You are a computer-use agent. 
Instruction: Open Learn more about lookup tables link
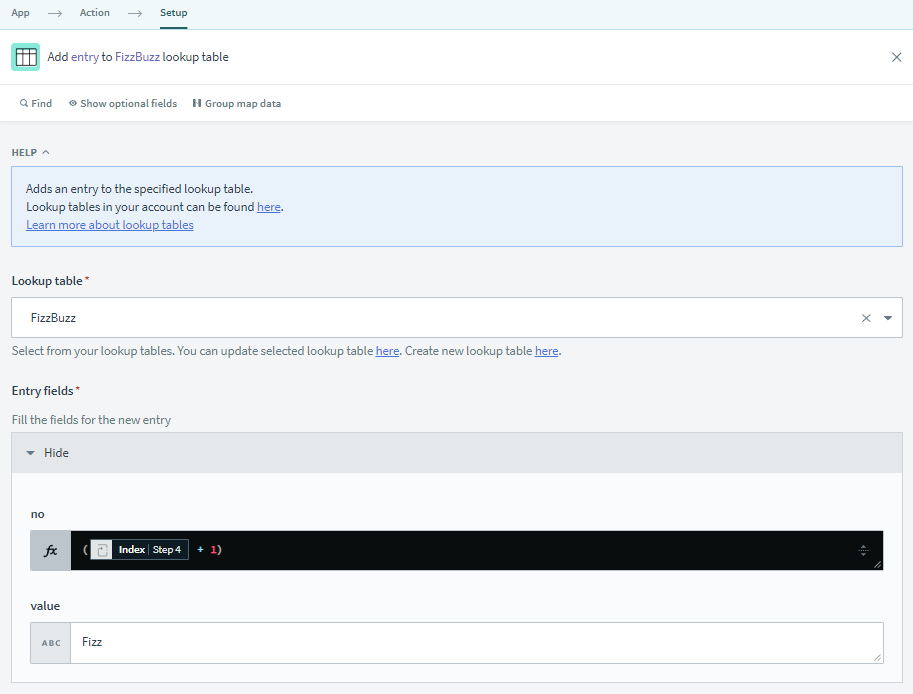pos(110,225)
